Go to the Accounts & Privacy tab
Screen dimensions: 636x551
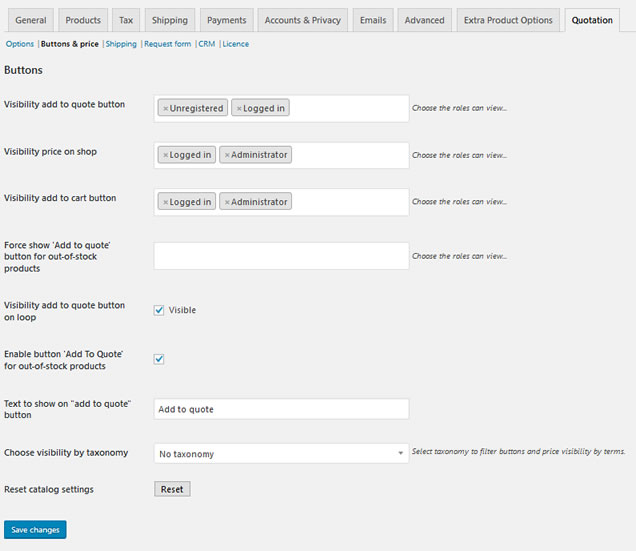tap(302, 20)
